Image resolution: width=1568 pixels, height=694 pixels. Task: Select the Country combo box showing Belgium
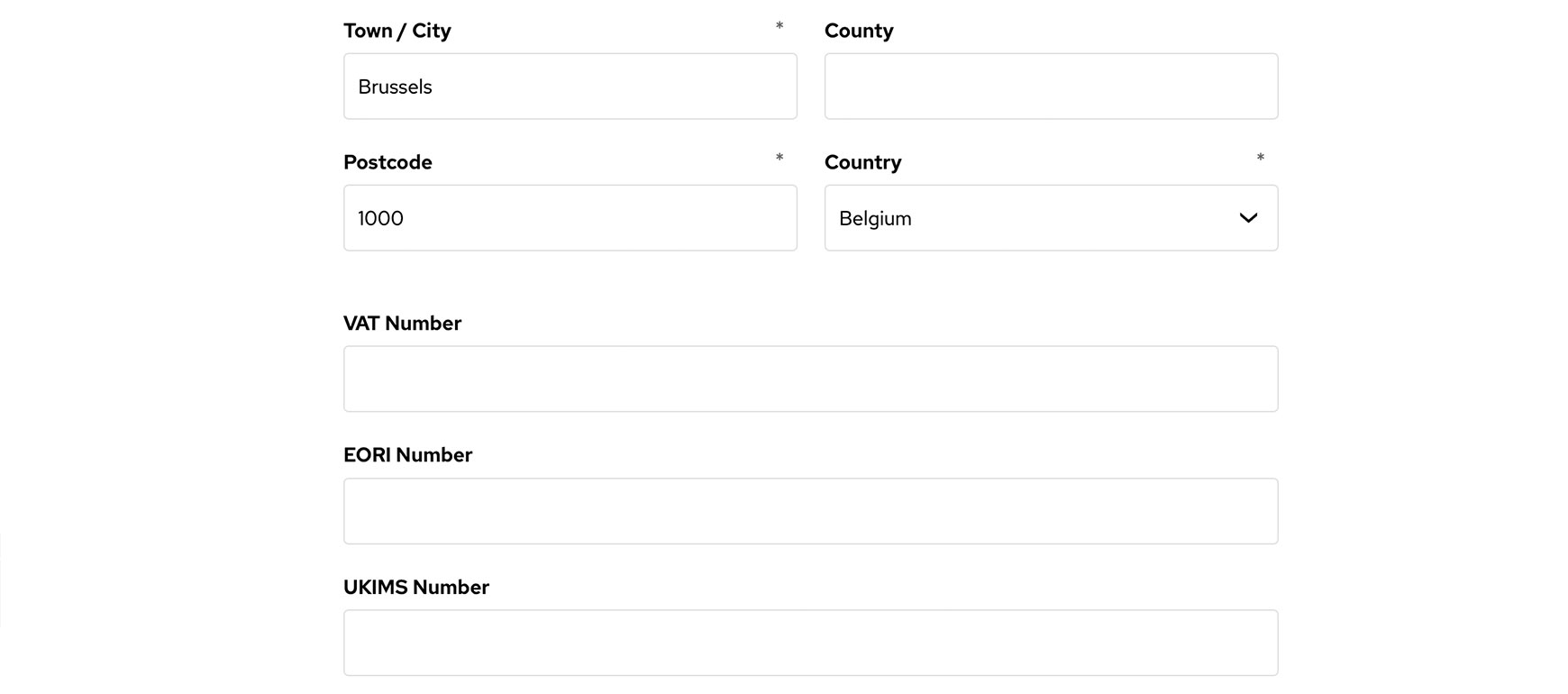(x=1051, y=218)
